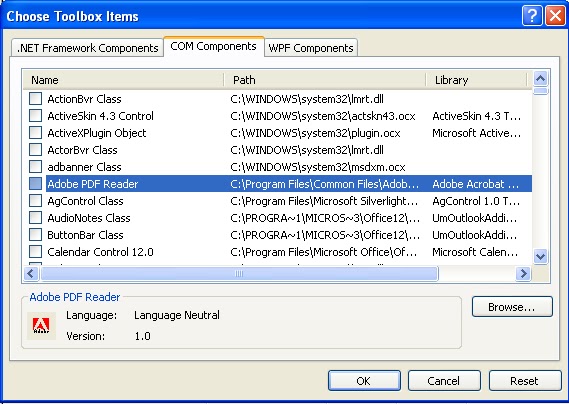
Task: Click the Adobe Acrobat library cell
Action: 475,184
